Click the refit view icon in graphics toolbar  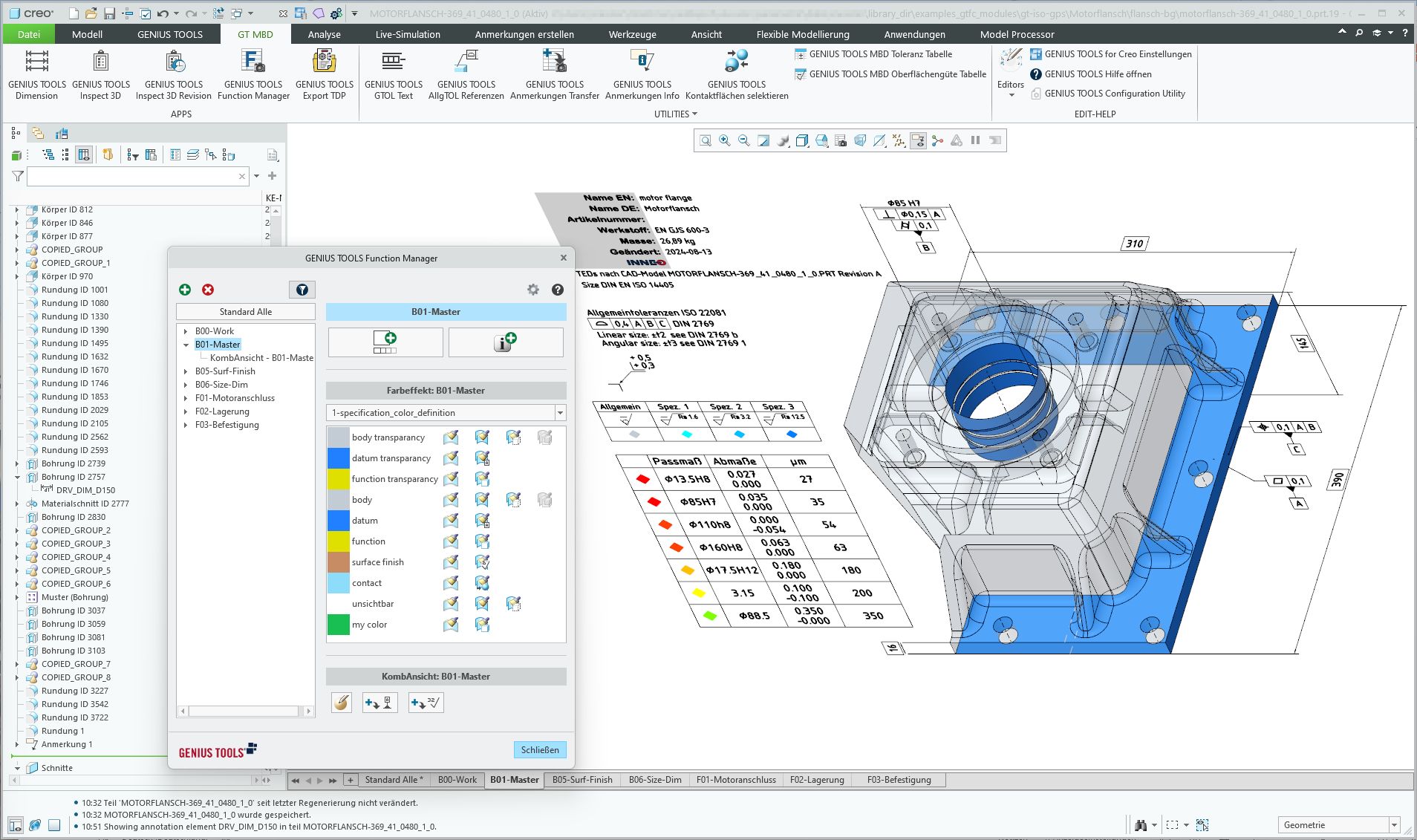[x=706, y=140]
